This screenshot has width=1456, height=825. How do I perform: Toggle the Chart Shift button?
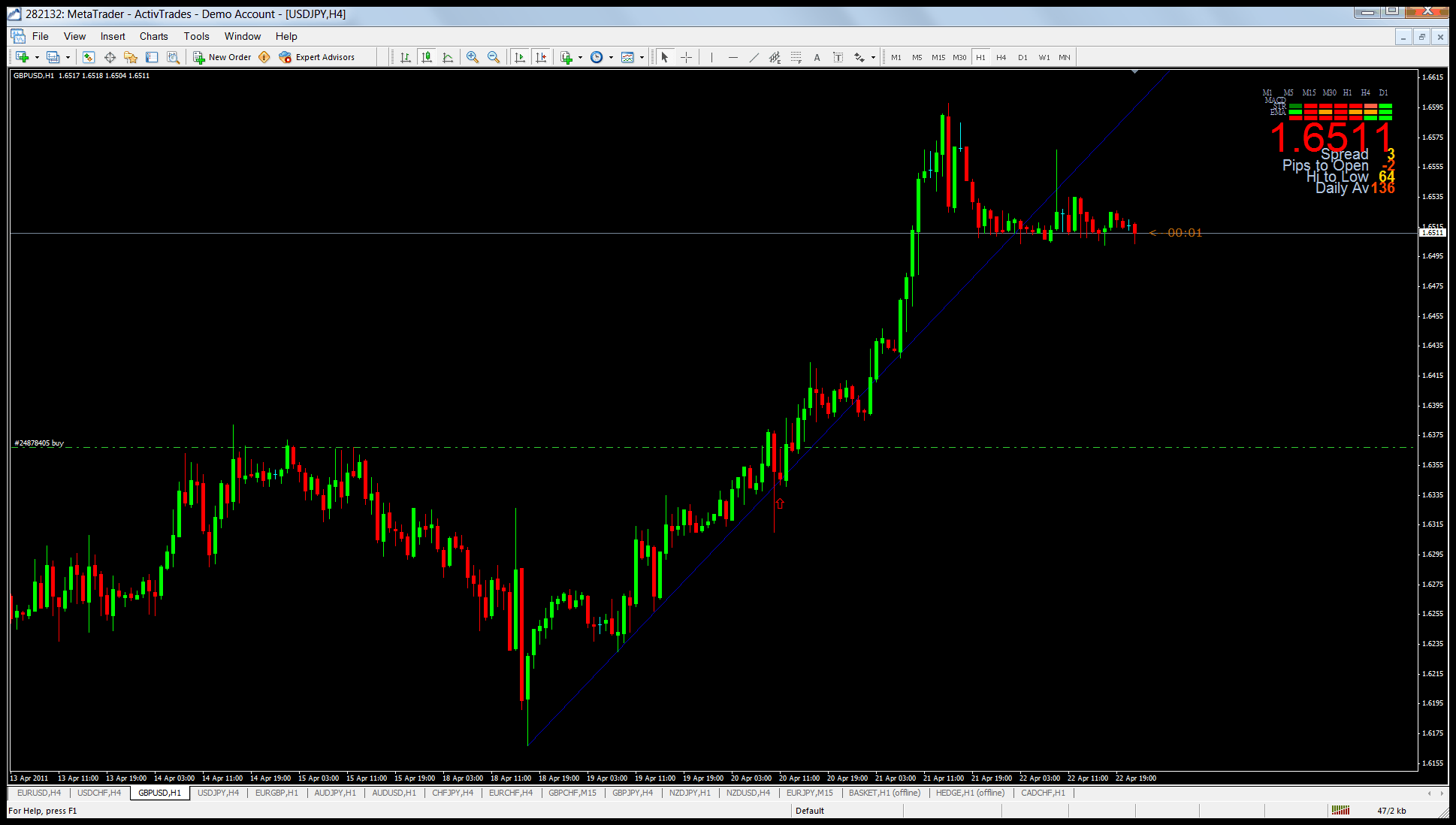[541, 57]
